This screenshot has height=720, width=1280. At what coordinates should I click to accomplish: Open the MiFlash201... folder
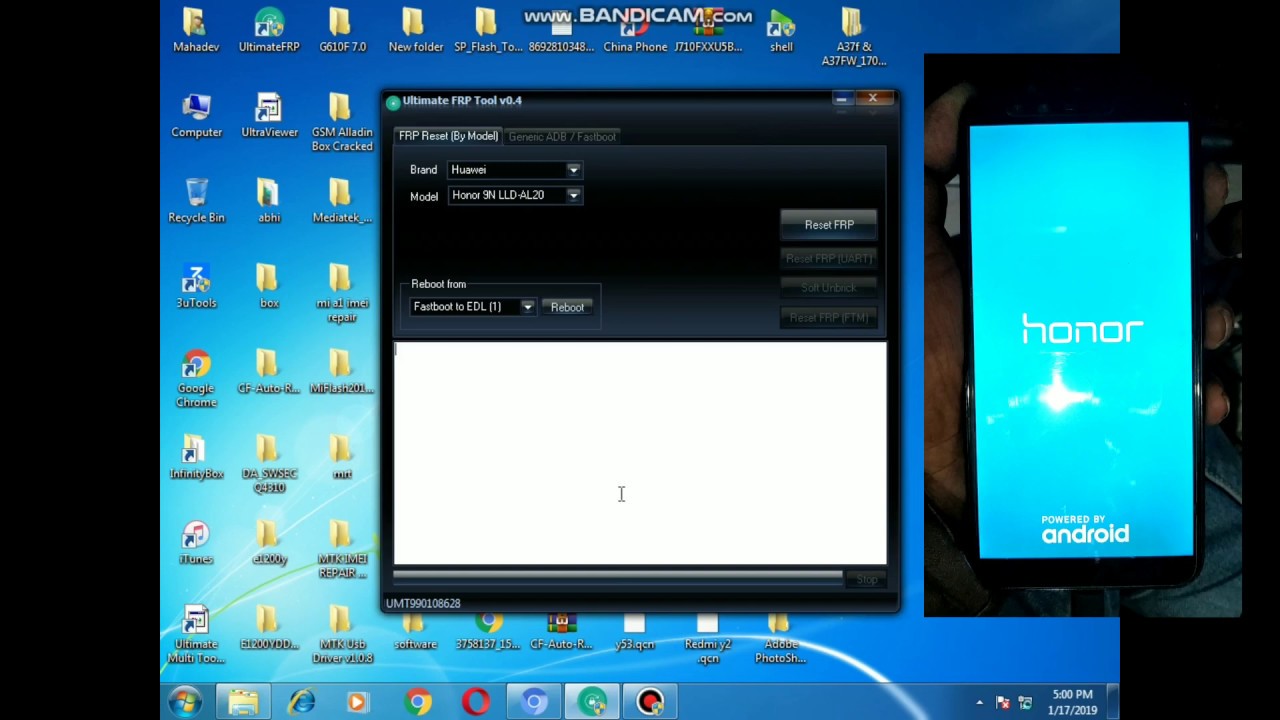tap(342, 372)
